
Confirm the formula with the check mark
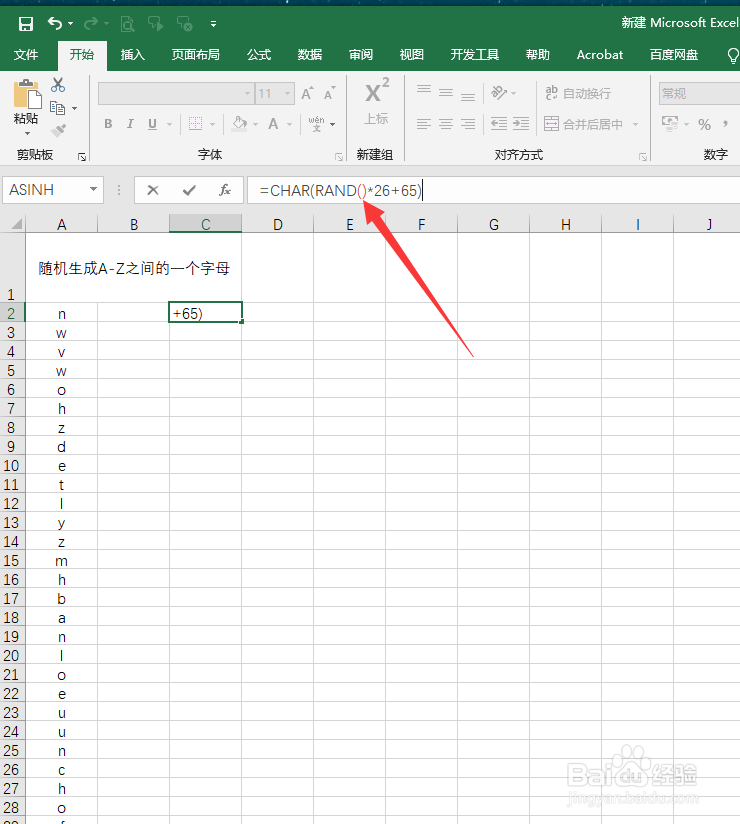[x=189, y=190]
